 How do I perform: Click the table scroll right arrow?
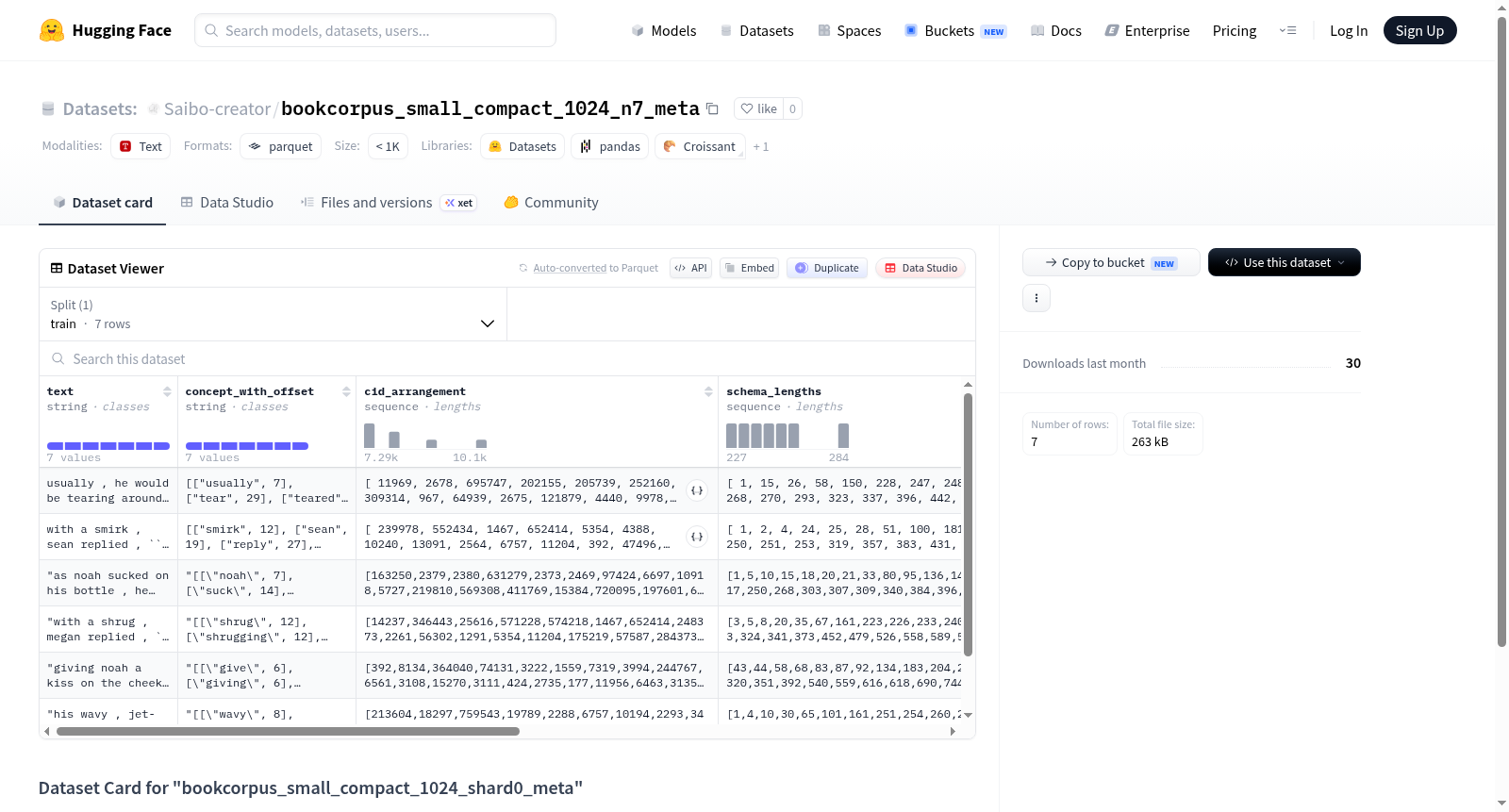pos(953,731)
